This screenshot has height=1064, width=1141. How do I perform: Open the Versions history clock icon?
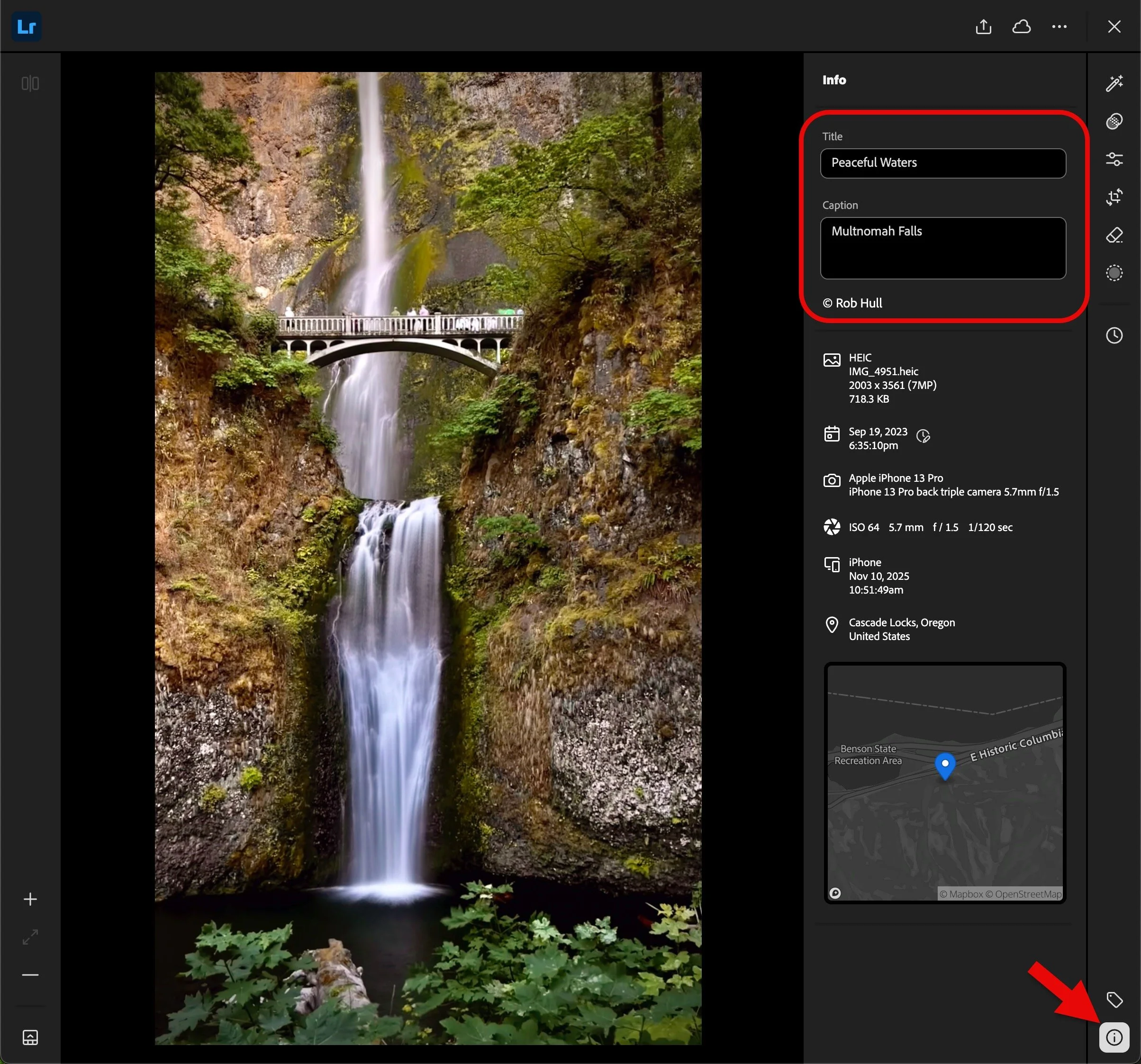1114,335
